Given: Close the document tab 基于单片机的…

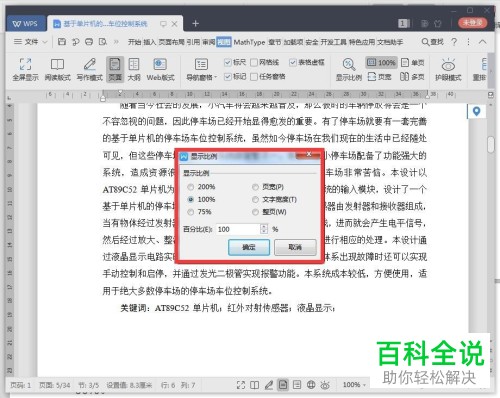Looking at the screenshot, I should pos(174,24).
